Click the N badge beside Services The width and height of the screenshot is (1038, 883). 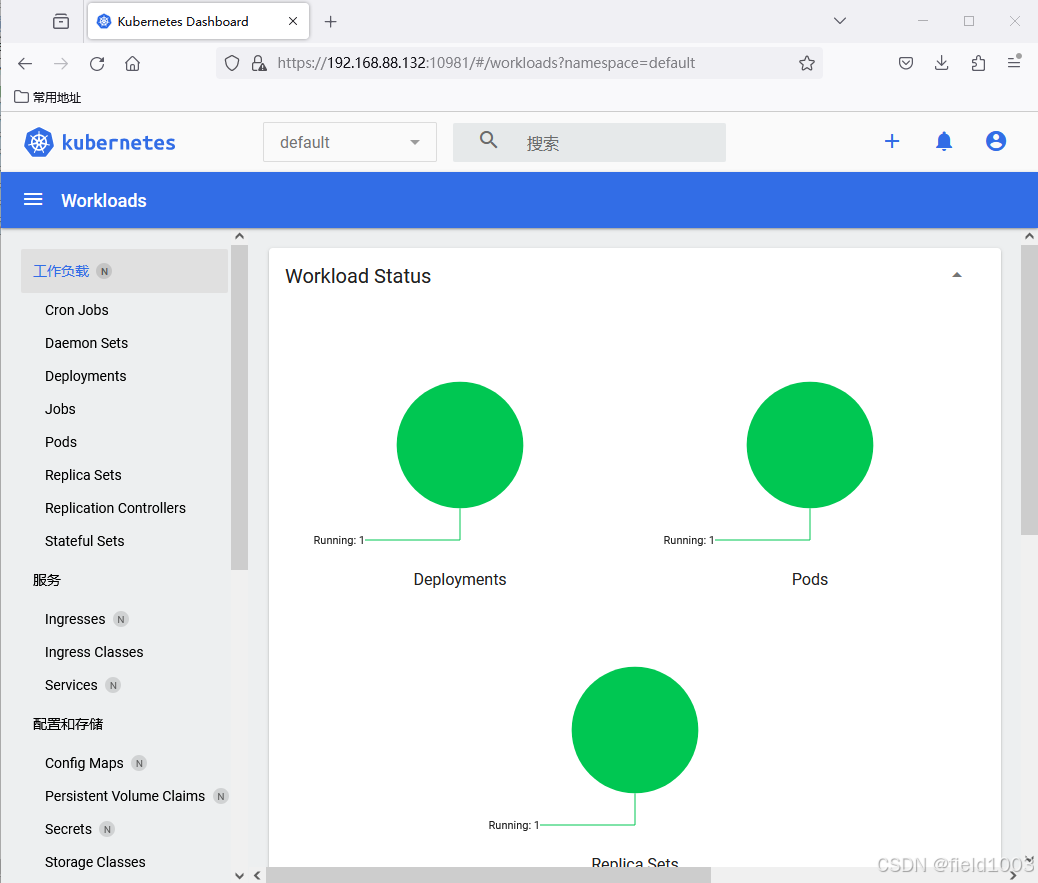[x=113, y=685]
